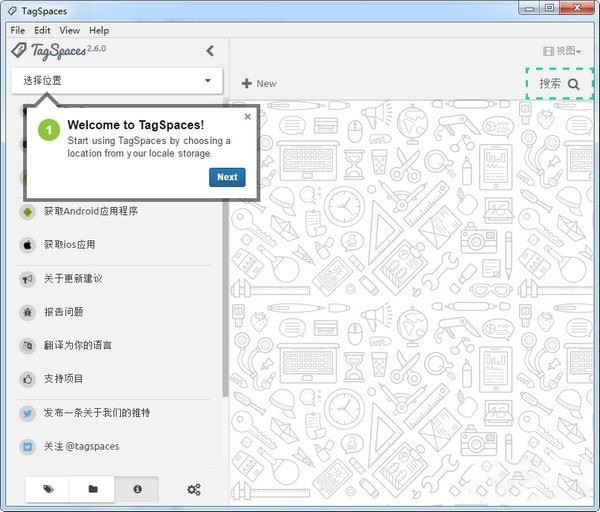Open the 视图 view dropdown
600x512 pixels.
[562, 51]
